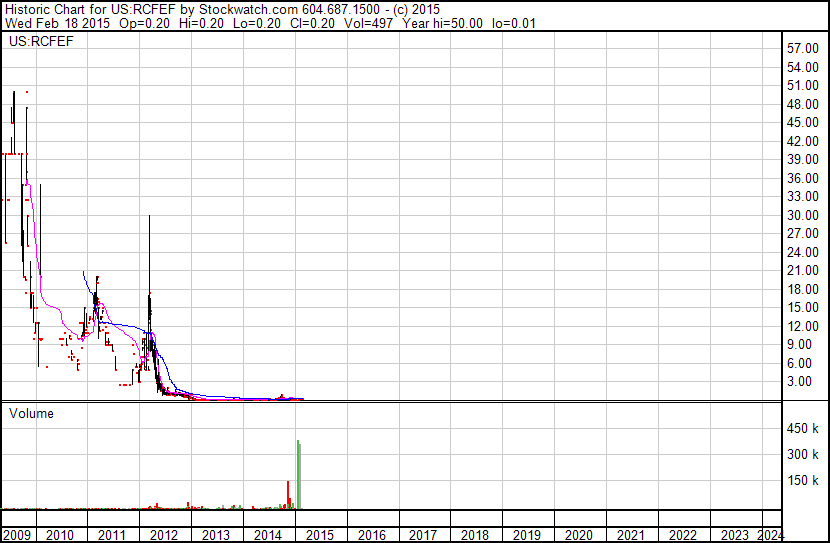Click the 39.00 price axis label
Viewport: 830px width, 543px height.
coord(803,159)
